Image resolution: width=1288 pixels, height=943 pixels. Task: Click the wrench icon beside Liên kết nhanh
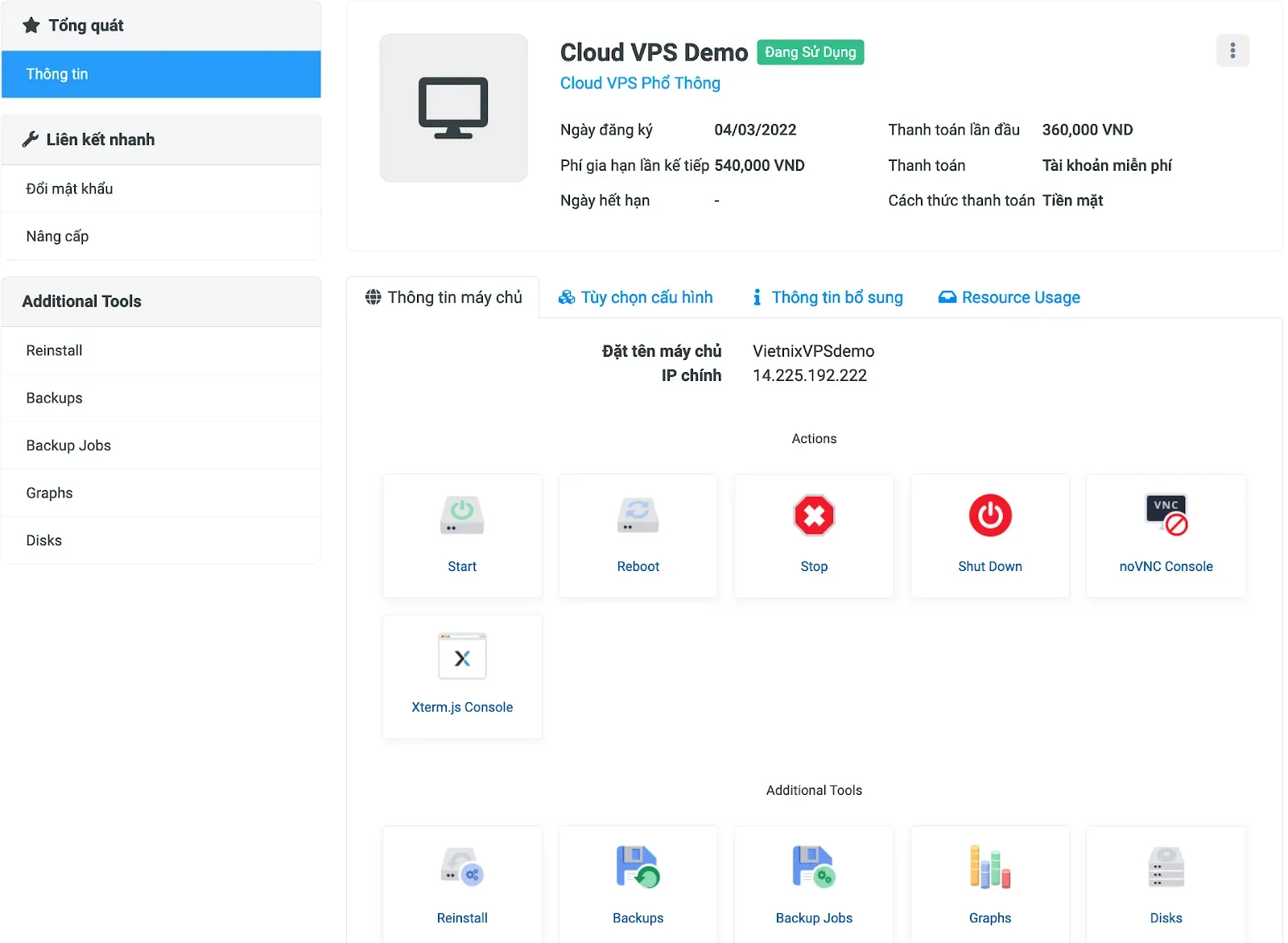31,139
